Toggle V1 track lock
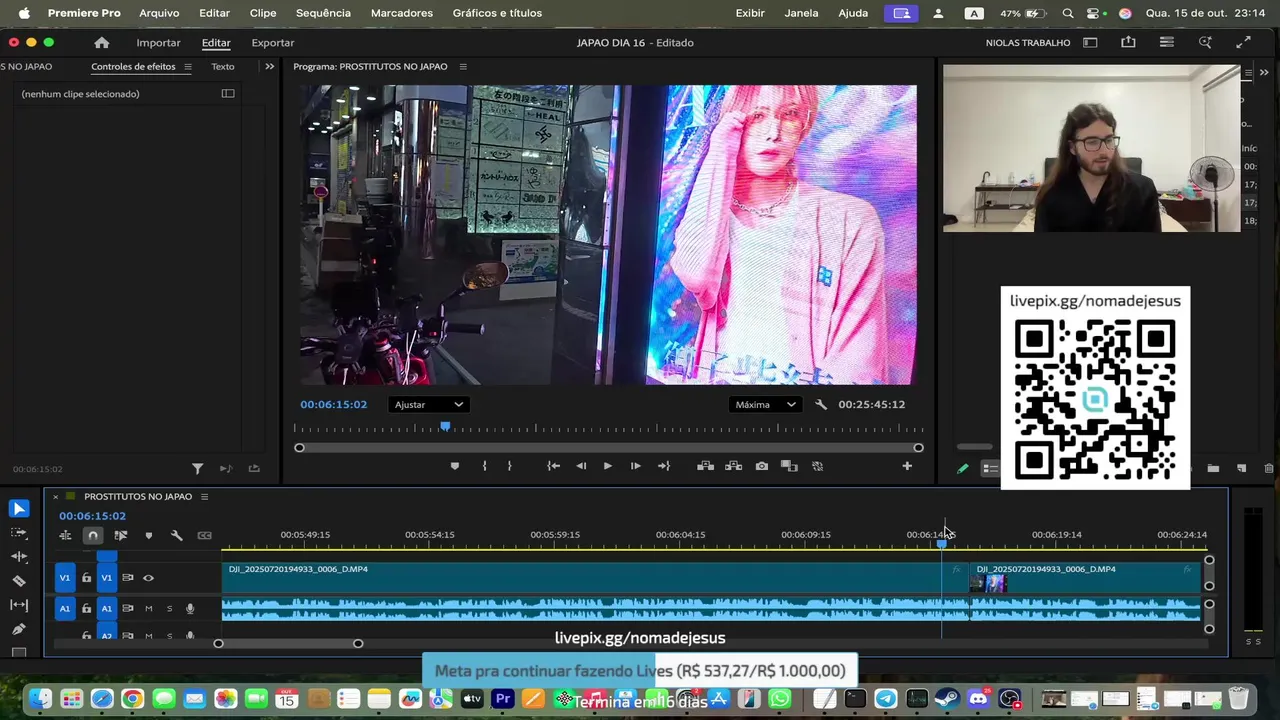Viewport: 1280px width, 720px height. [x=86, y=578]
